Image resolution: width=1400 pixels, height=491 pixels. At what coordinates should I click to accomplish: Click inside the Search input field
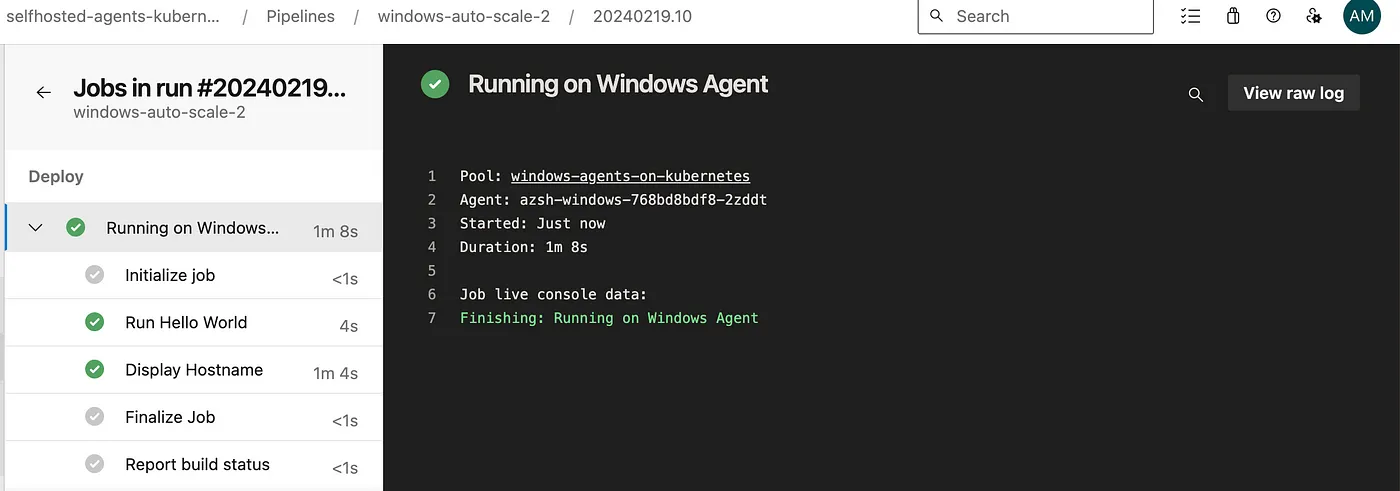[x=1035, y=16]
